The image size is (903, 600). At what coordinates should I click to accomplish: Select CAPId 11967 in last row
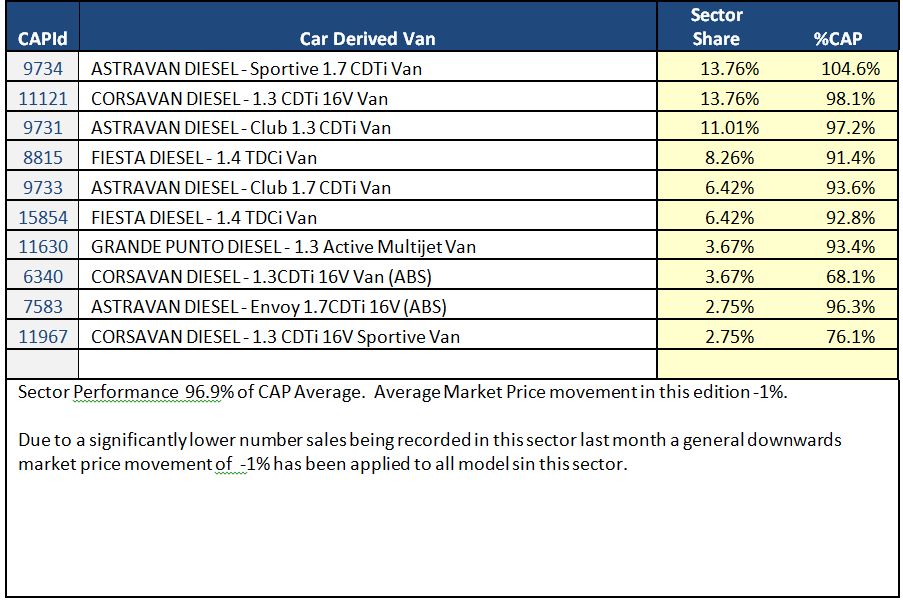(43, 336)
